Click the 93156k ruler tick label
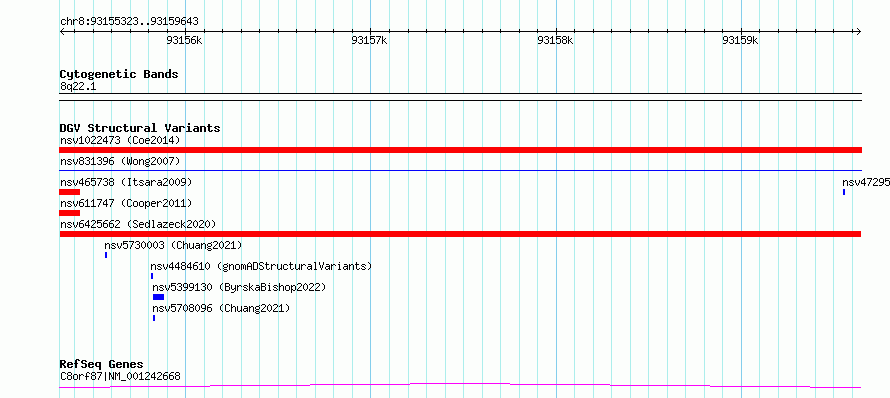This screenshot has width=890, height=398. pyautogui.click(x=184, y=40)
